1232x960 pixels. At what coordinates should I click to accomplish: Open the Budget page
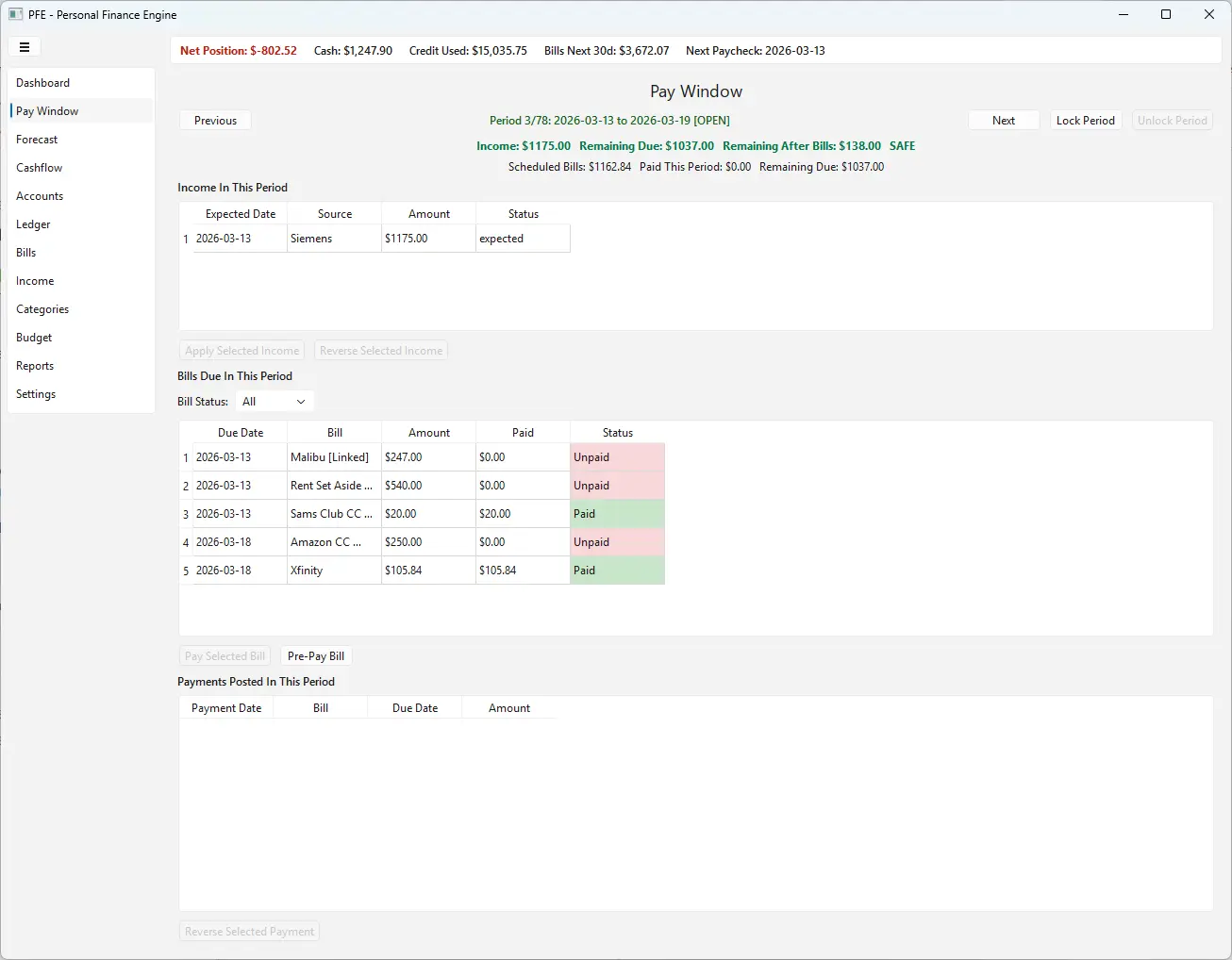coord(81,338)
